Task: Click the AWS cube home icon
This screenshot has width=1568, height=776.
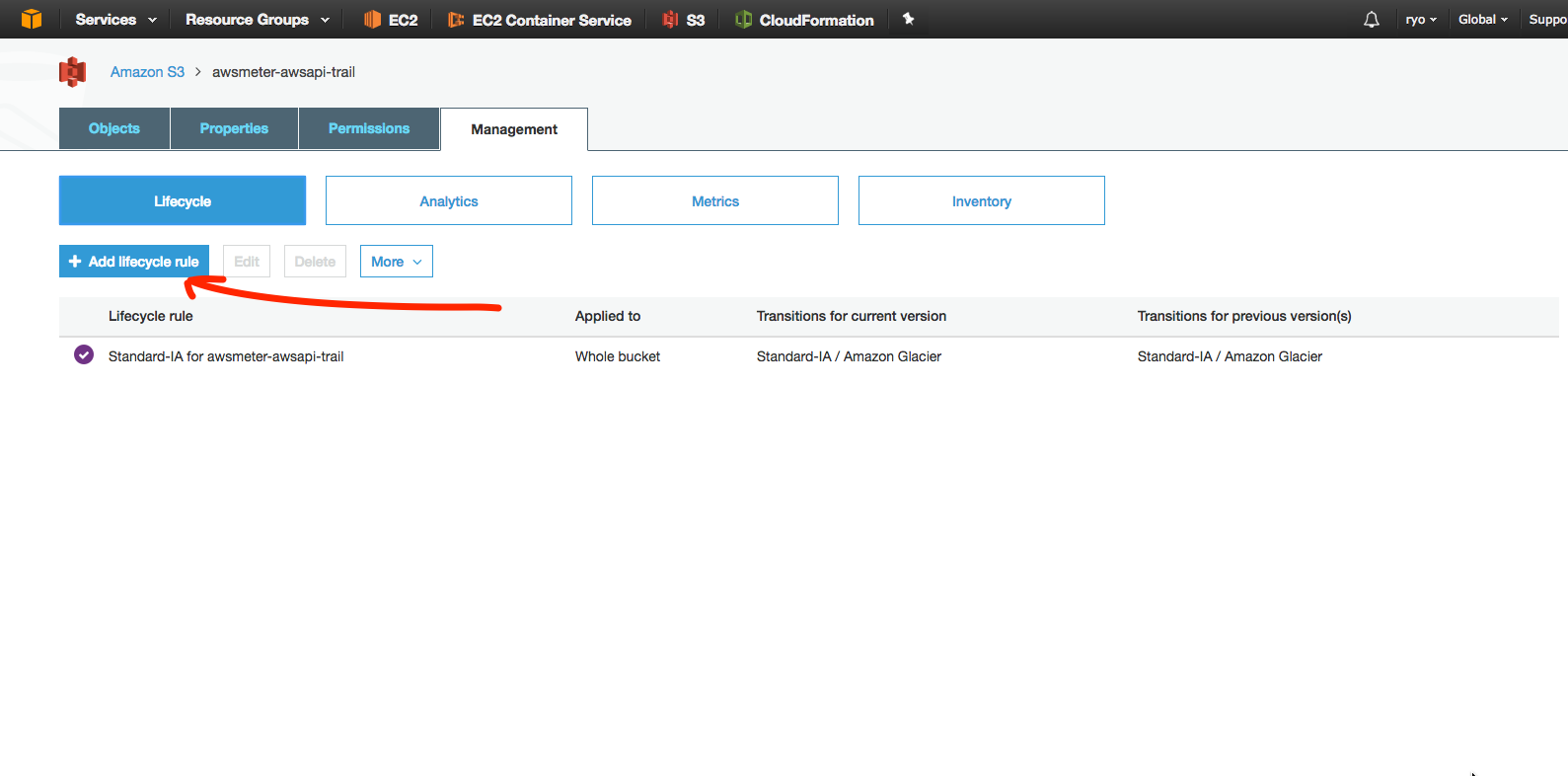Action: (32, 19)
